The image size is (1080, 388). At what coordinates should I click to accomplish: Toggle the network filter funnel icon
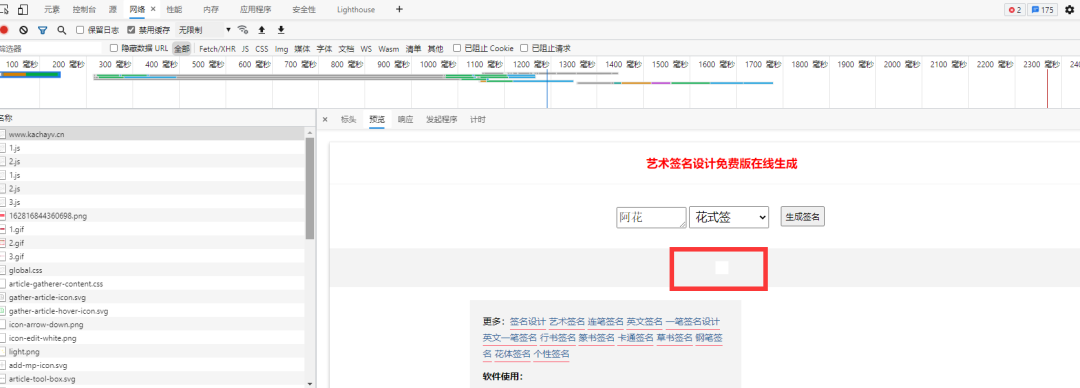(x=43, y=30)
